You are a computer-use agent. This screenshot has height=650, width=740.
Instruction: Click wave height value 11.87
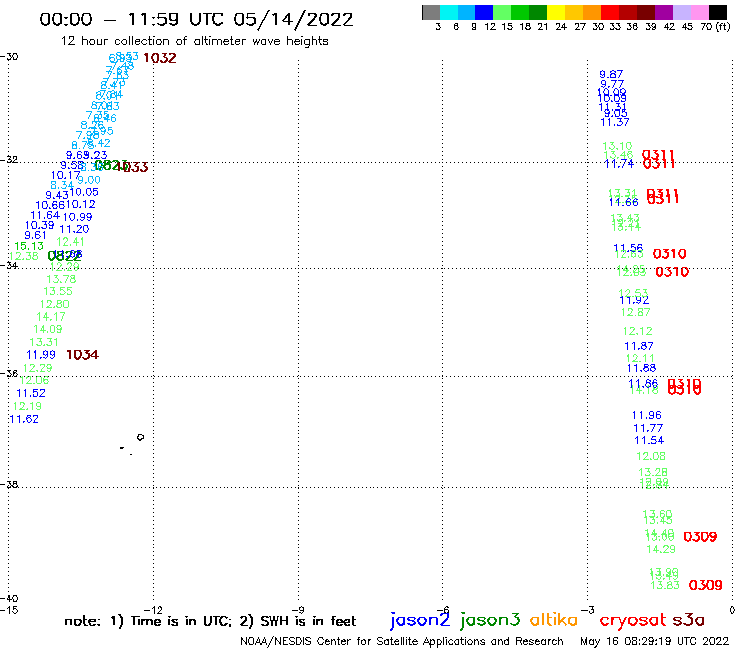pos(639,346)
